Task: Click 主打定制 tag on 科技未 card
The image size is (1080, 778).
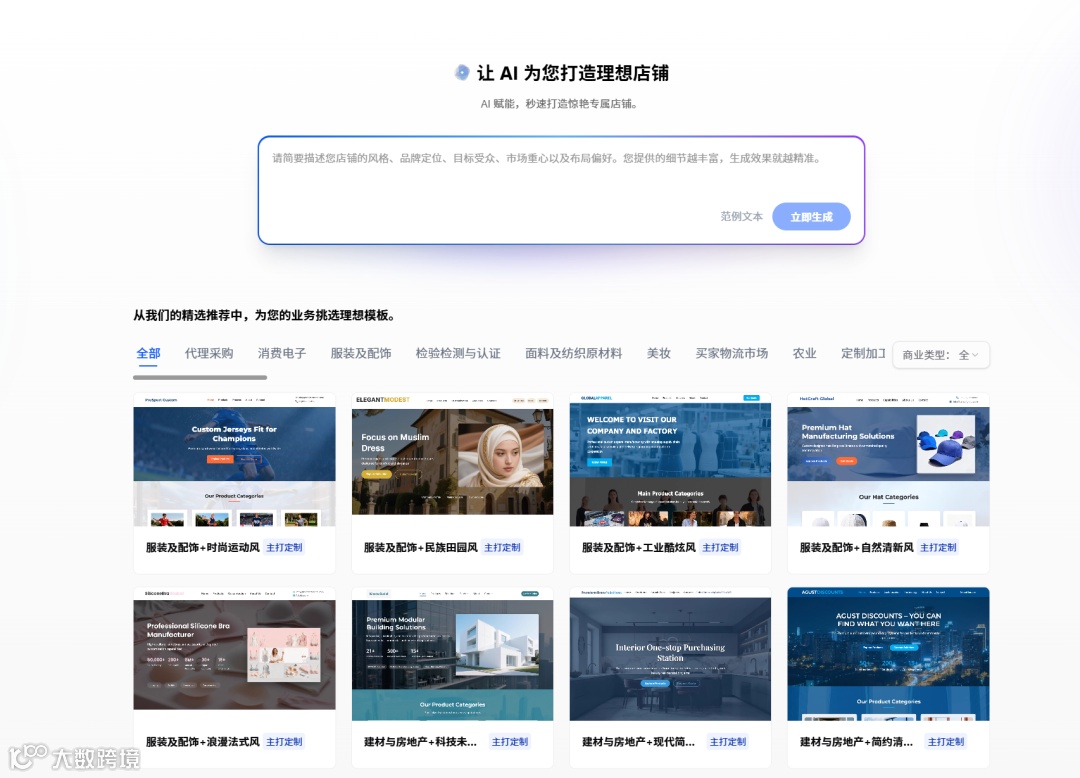Action: 510,742
